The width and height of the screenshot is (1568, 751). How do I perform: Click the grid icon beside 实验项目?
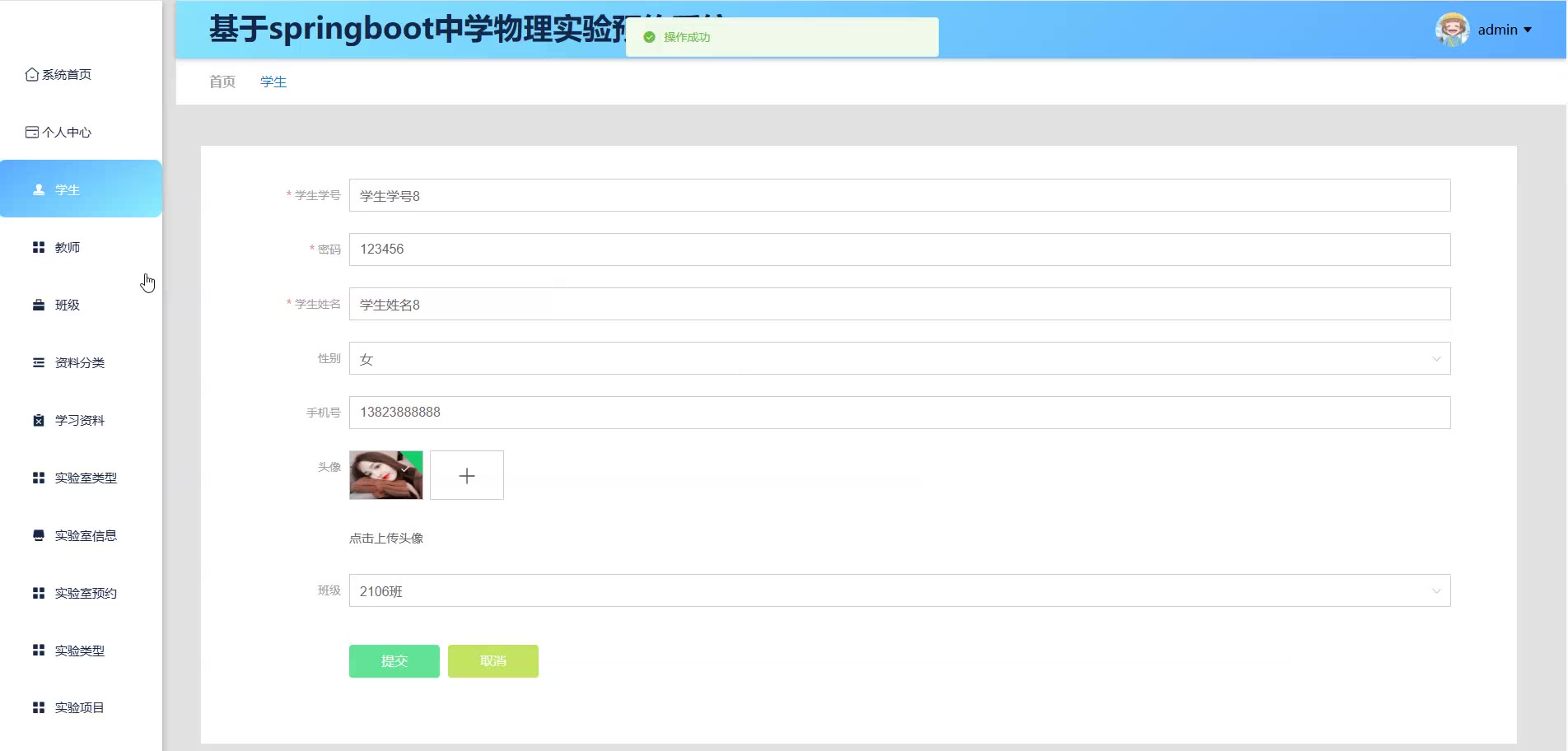pos(39,707)
